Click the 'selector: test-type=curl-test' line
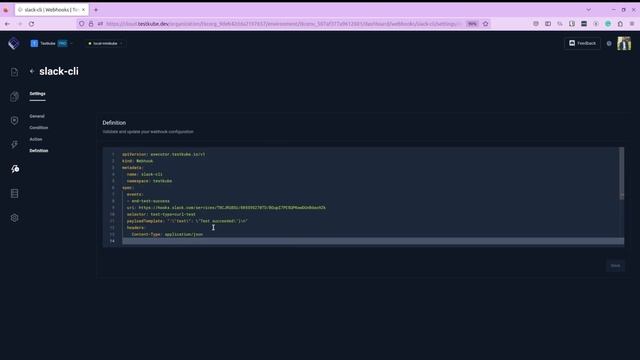 [161, 214]
